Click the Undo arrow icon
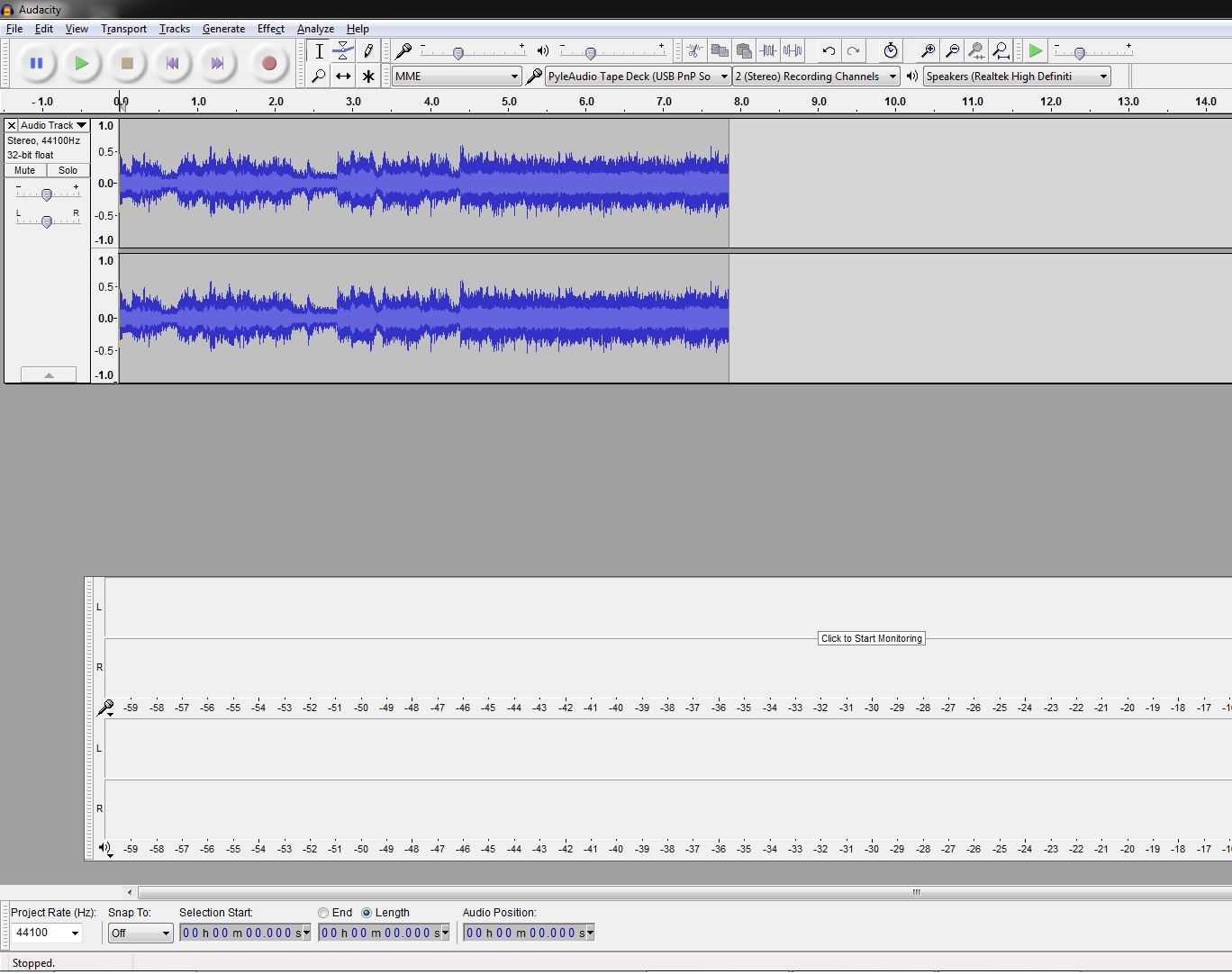 828,51
